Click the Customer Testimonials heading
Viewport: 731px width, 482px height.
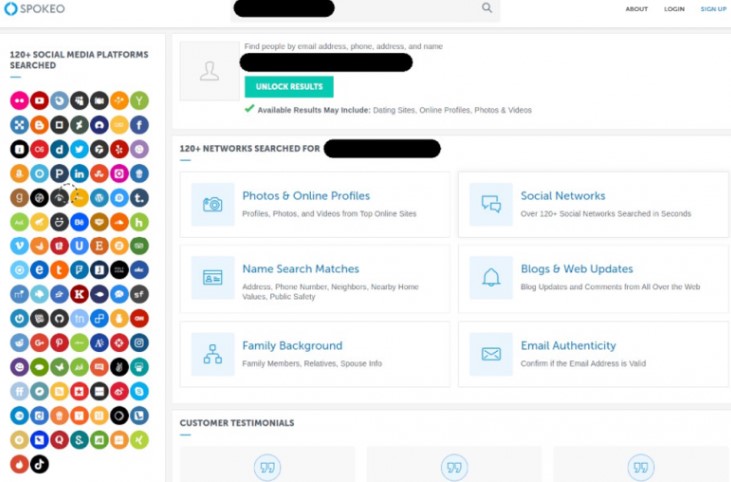pos(237,423)
